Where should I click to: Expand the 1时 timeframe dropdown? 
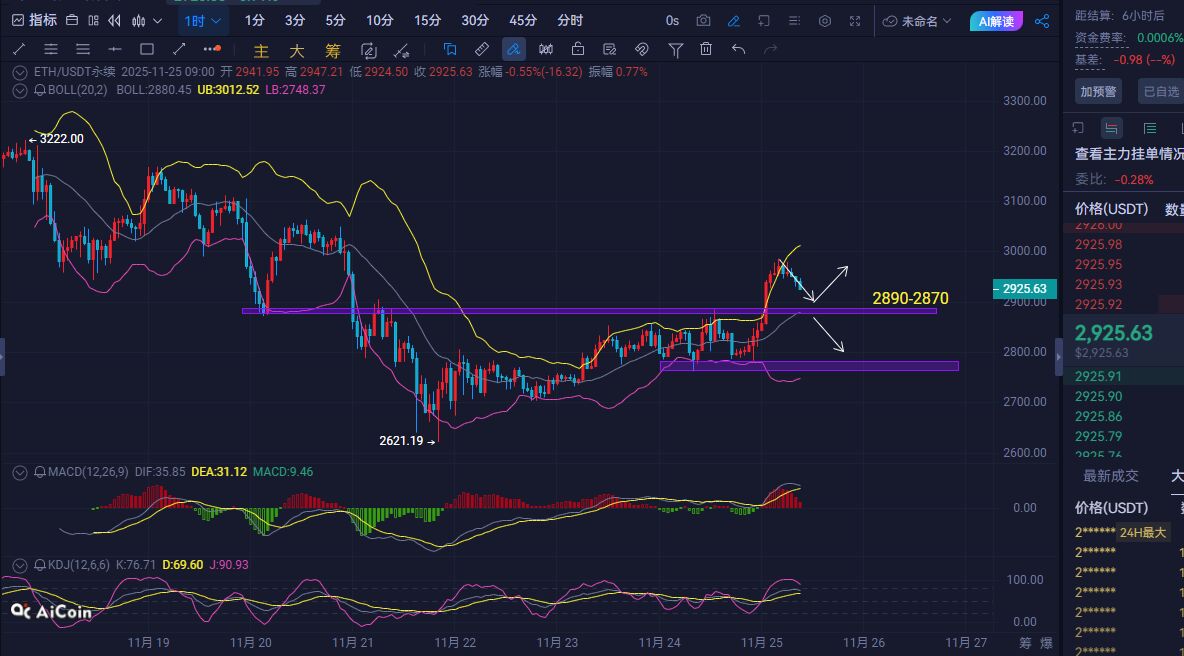tap(203, 21)
